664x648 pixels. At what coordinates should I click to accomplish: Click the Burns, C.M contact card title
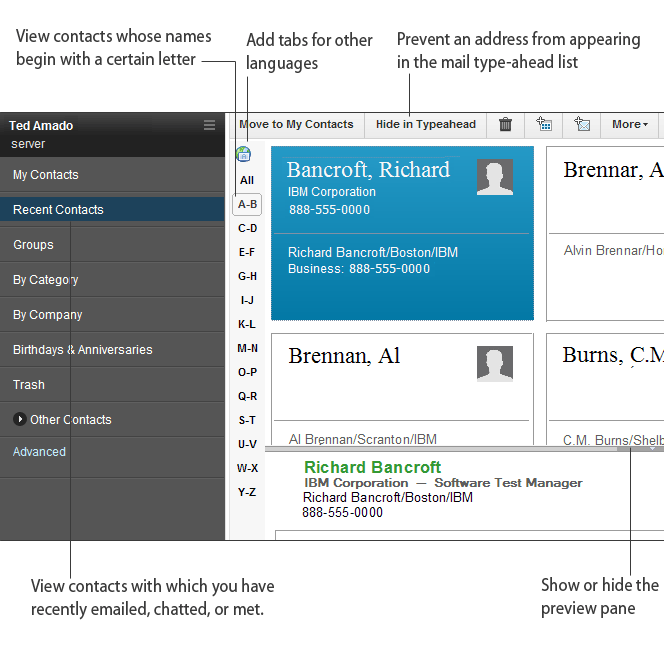pyautogui.click(x=613, y=355)
